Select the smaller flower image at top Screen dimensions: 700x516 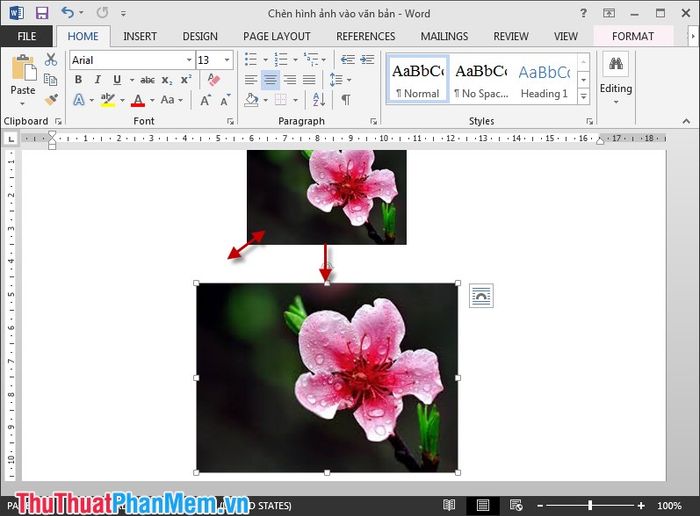326,195
